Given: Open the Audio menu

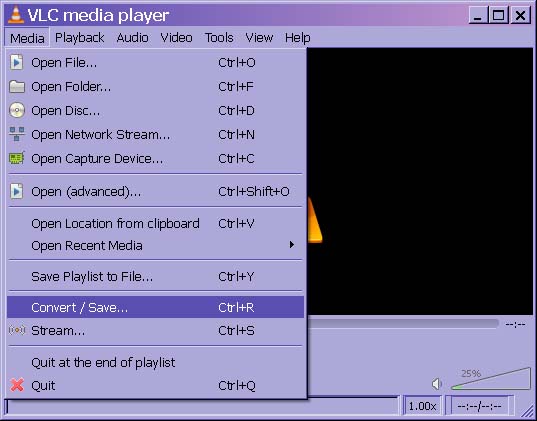Looking at the screenshot, I should (x=132, y=38).
